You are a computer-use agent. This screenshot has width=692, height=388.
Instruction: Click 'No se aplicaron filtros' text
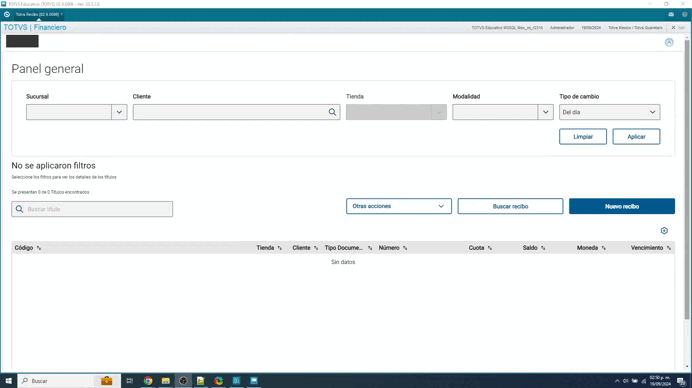(53, 166)
